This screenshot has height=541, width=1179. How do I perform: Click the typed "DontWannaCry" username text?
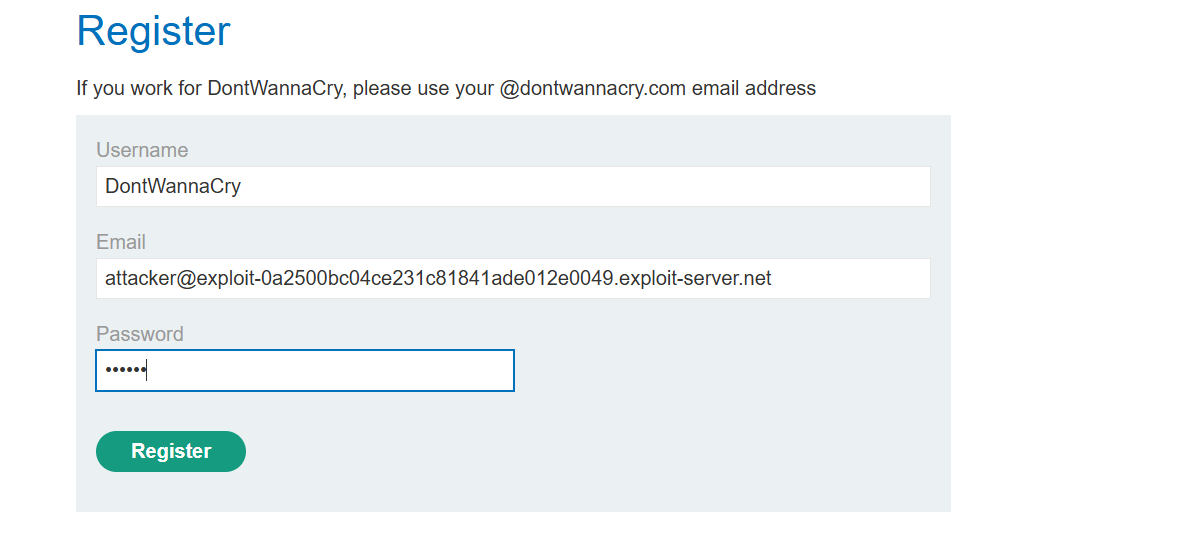click(x=173, y=186)
